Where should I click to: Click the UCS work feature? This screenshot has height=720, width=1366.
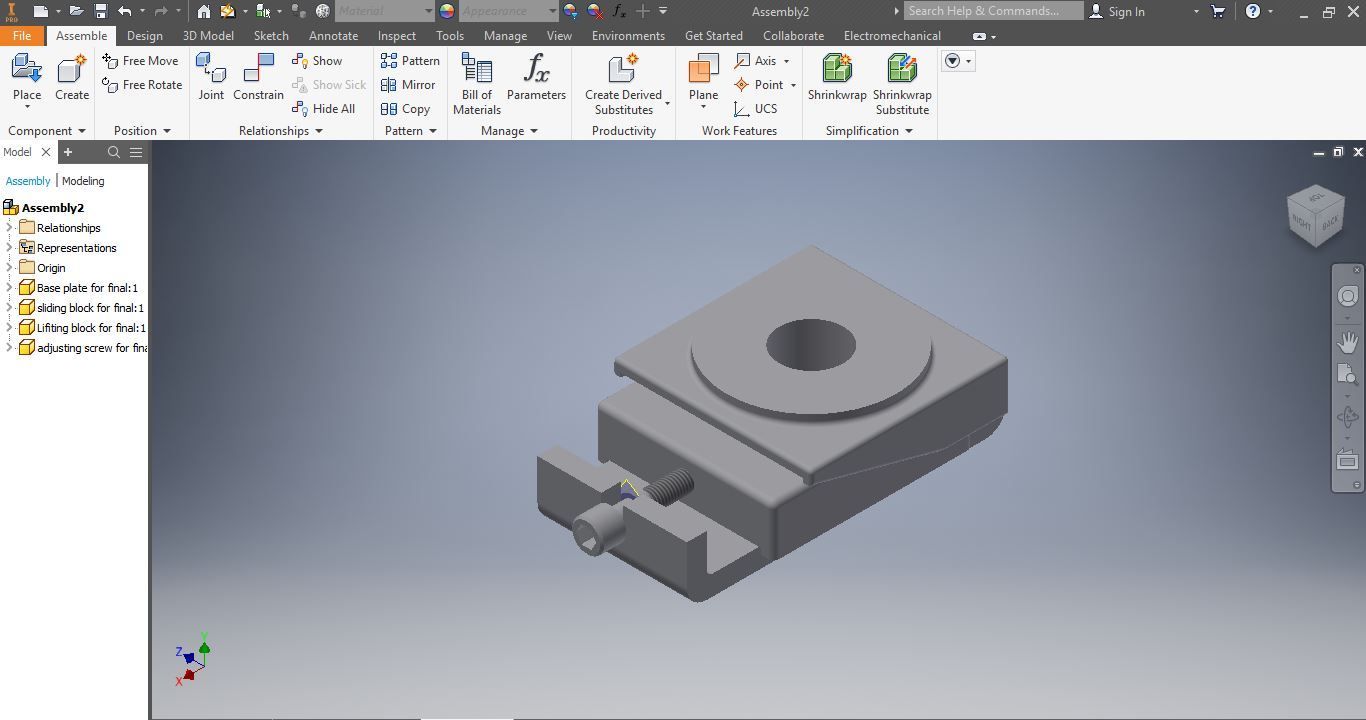point(755,109)
